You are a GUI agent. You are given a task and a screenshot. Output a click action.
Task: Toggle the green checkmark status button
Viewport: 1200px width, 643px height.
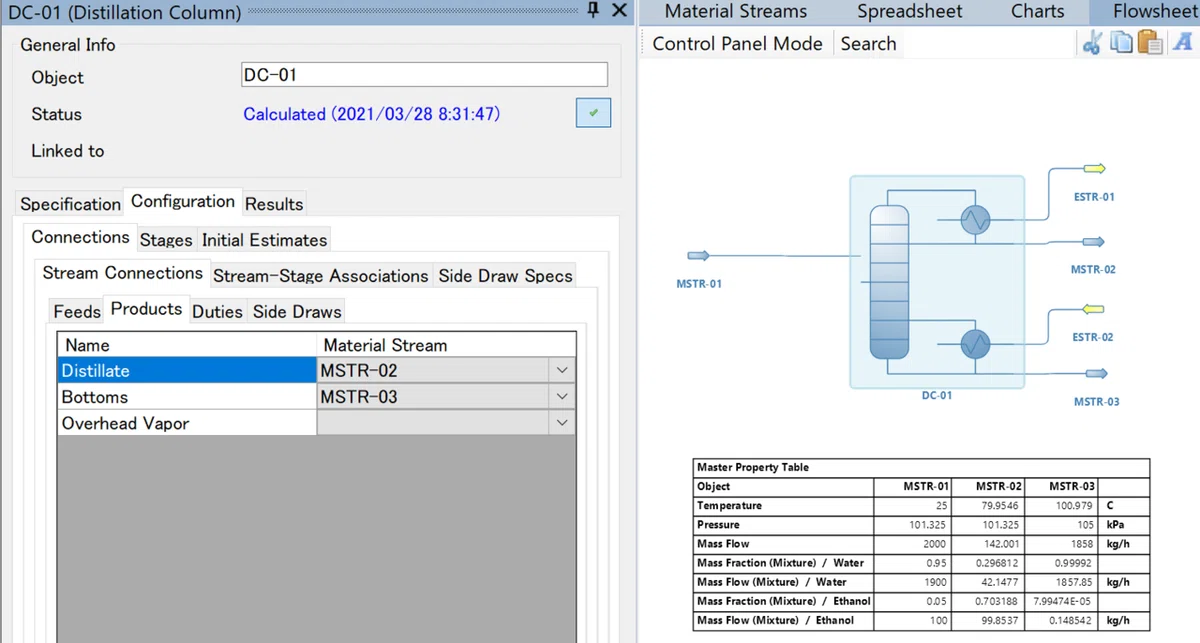click(593, 114)
